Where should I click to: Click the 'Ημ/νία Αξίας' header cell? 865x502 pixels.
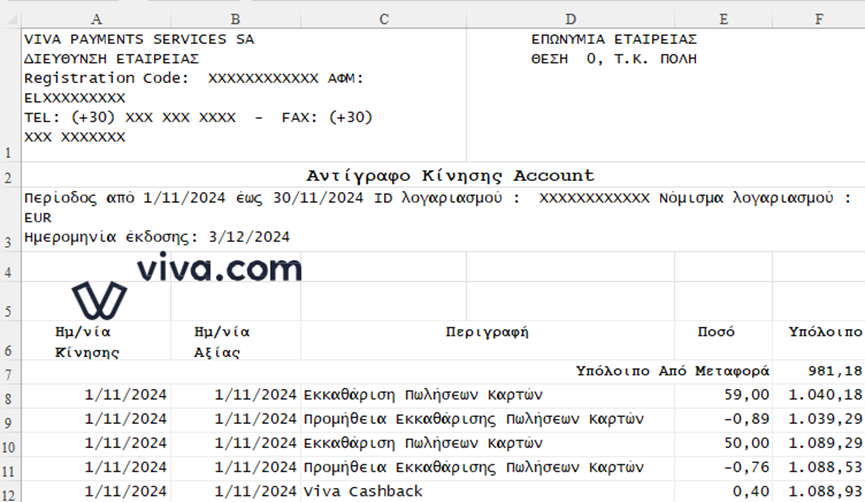[x=236, y=341]
